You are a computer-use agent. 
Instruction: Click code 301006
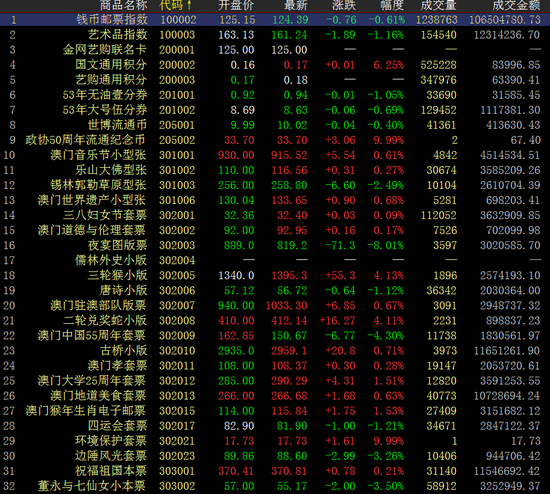point(177,200)
